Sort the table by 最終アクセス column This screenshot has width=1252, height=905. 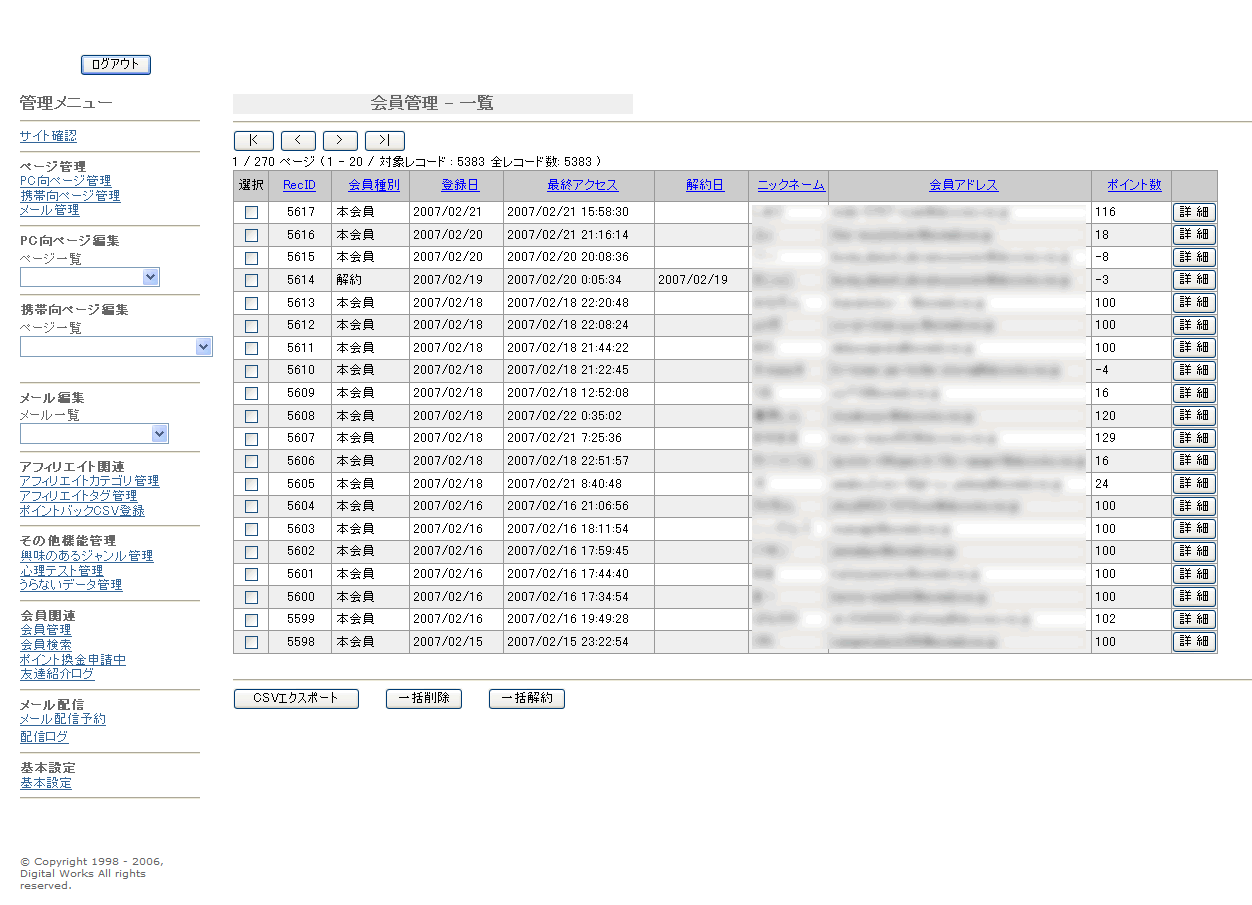[x=582, y=185]
